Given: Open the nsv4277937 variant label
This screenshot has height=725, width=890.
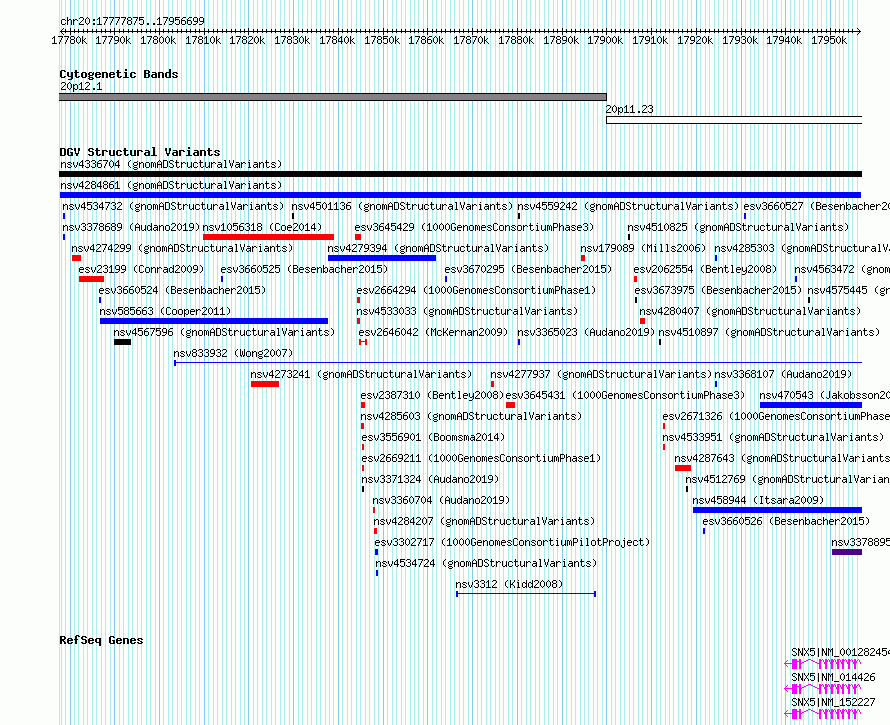Looking at the screenshot, I should [x=601, y=374].
